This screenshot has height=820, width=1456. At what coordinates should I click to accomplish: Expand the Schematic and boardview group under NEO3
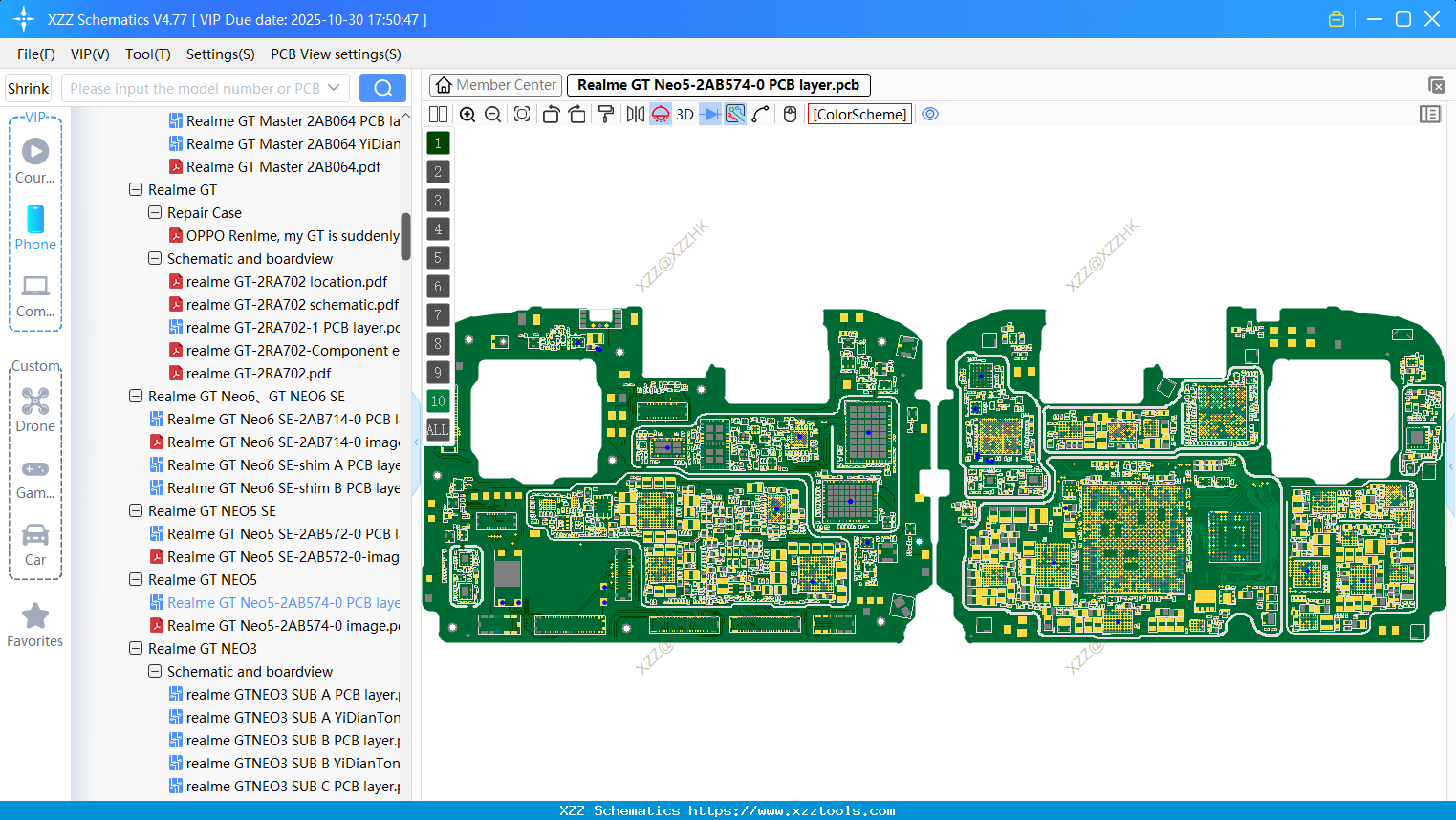[x=154, y=671]
